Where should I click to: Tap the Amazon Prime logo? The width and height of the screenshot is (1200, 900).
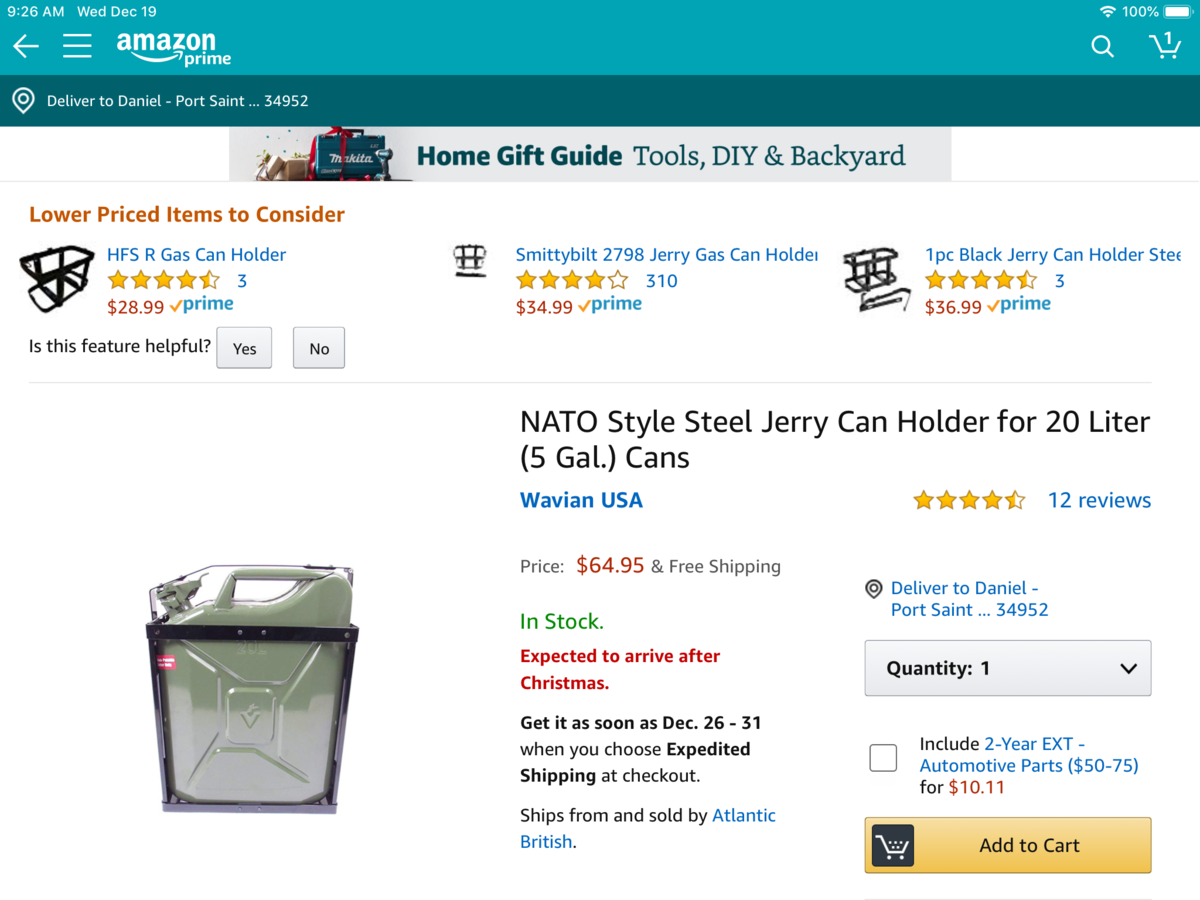(172, 47)
